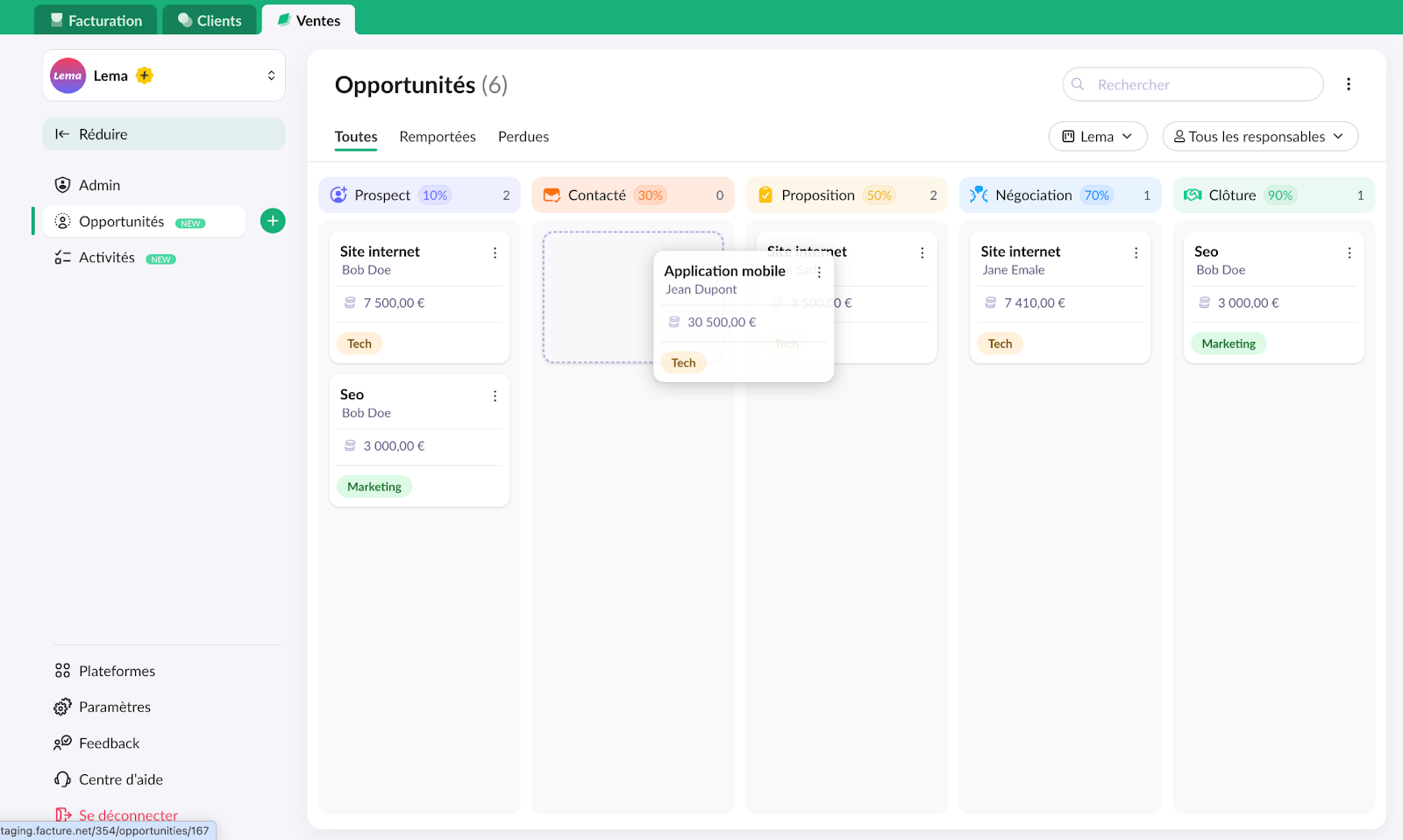
Task: Open the Lema account switcher
Action: 164,75
